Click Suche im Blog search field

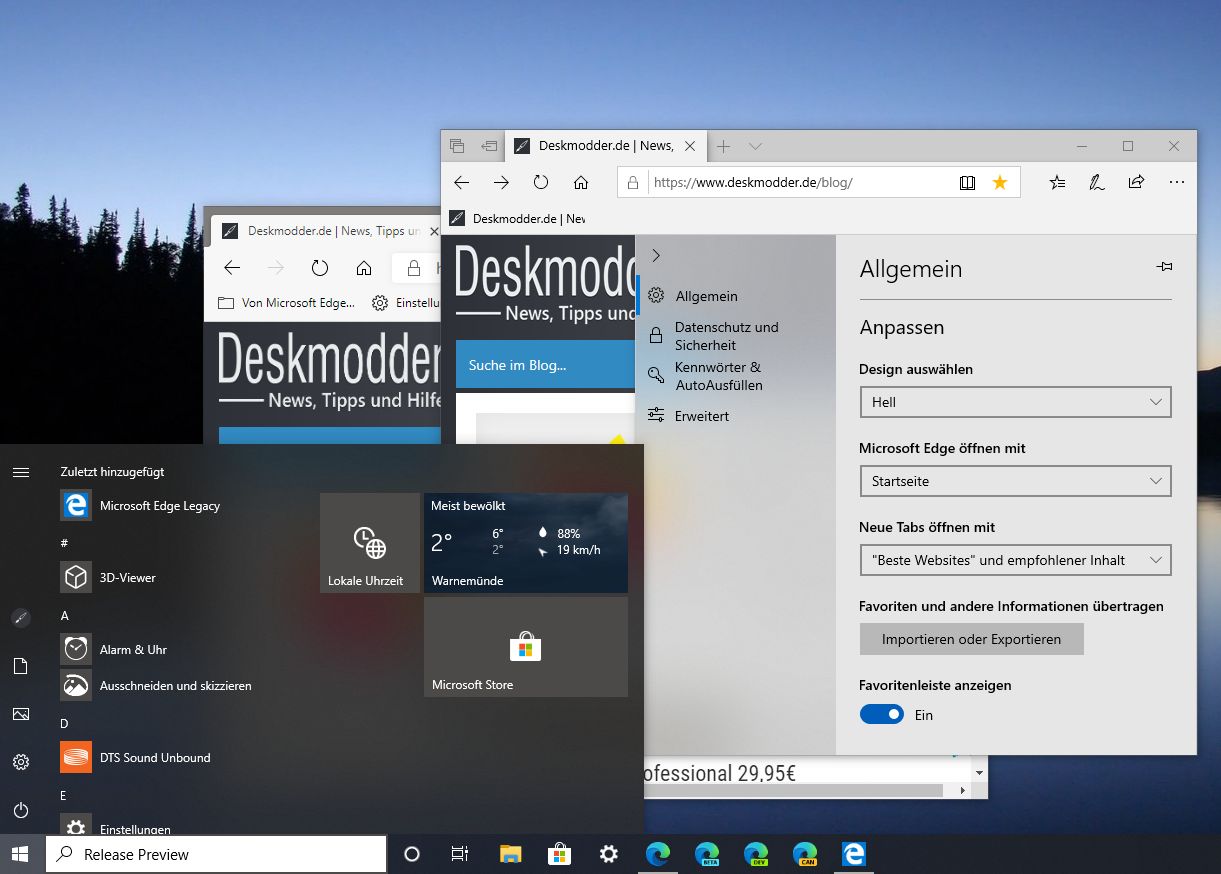(545, 365)
